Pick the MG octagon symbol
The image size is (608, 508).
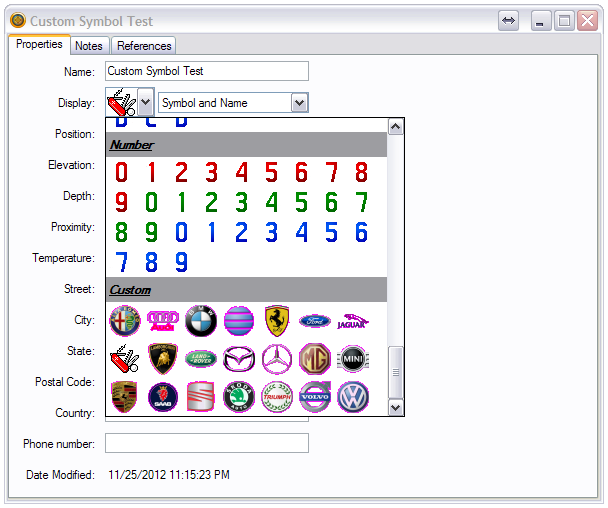coord(315,359)
